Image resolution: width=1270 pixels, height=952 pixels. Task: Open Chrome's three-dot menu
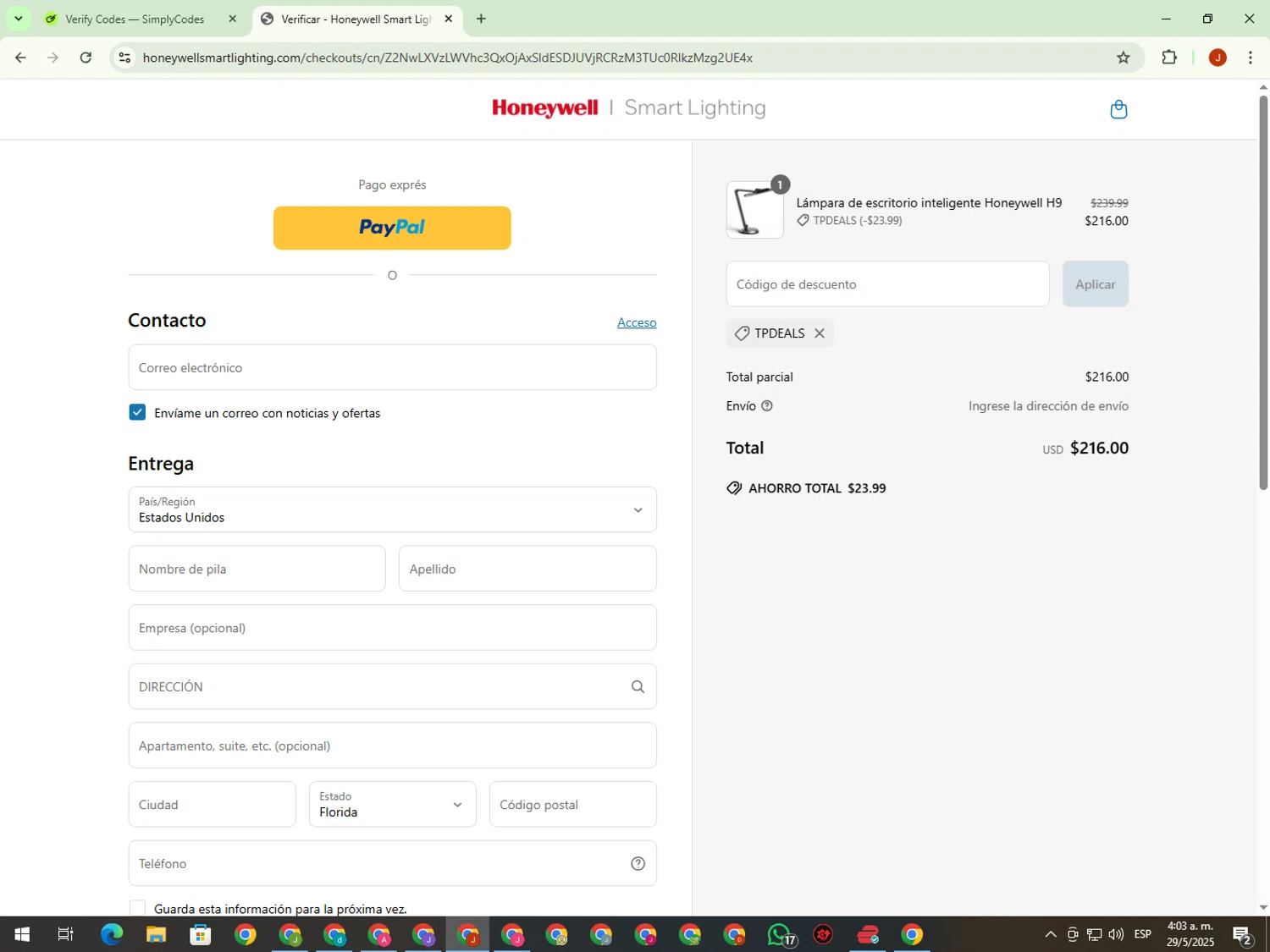coord(1250,58)
